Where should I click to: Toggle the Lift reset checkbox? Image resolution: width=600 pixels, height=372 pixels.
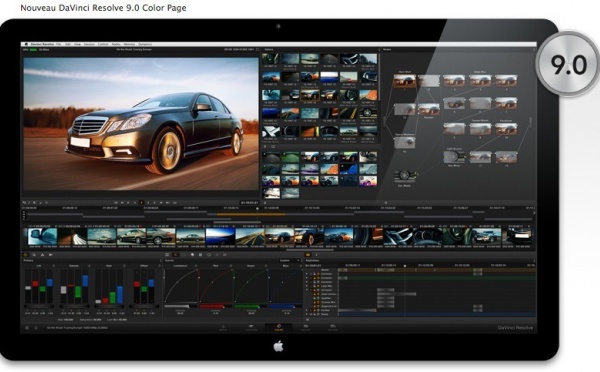click(53, 266)
